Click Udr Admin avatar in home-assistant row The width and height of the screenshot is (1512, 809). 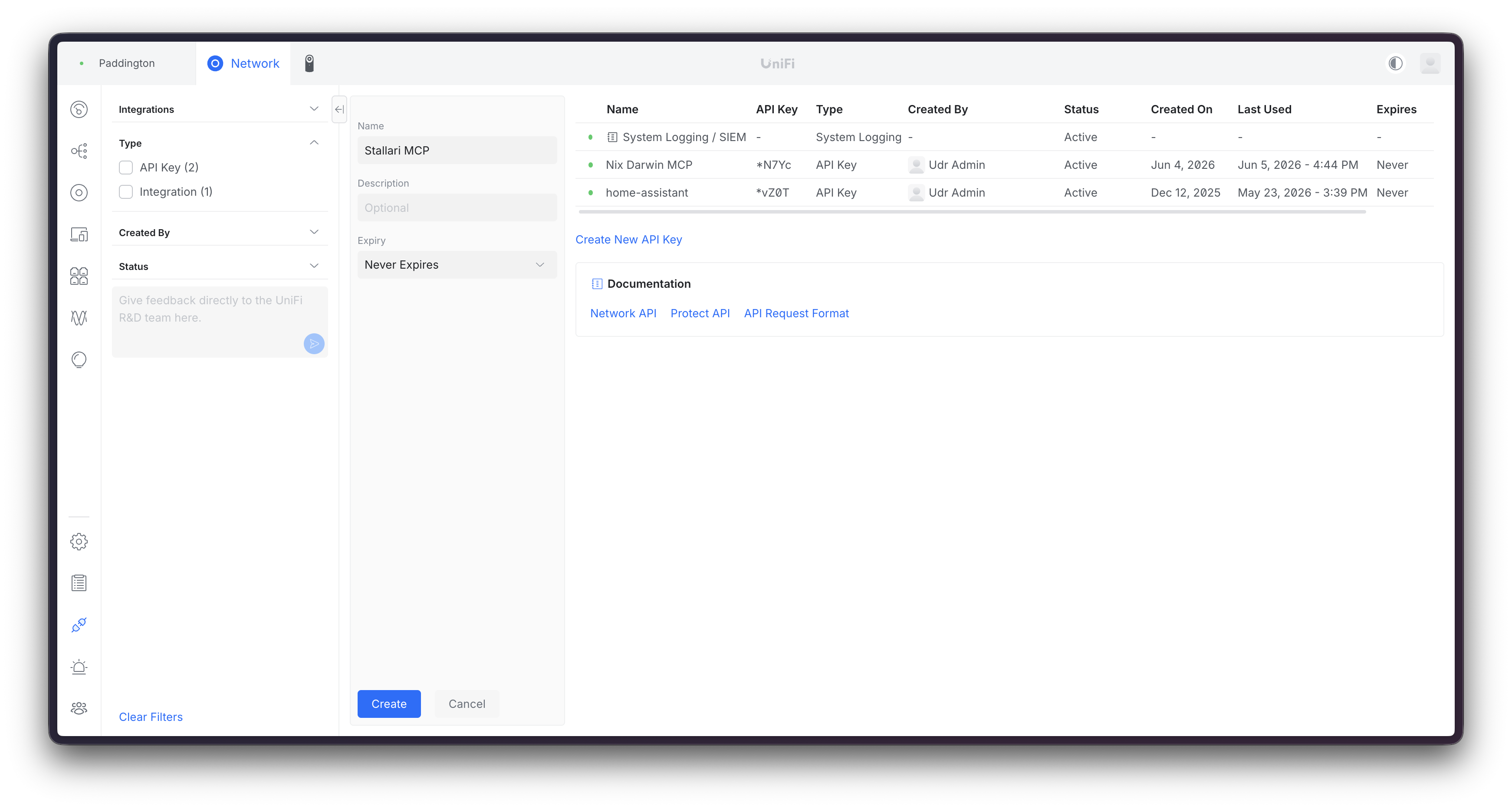916,193
